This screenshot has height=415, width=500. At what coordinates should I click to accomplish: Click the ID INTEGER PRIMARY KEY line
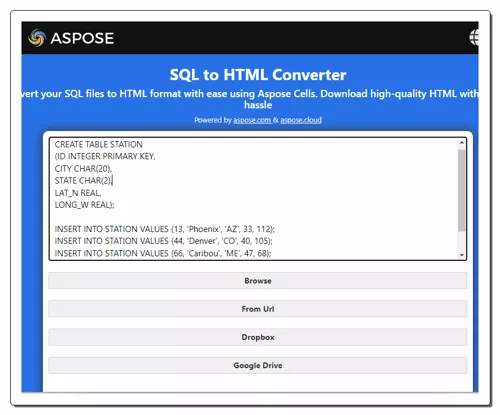point(105,156)
